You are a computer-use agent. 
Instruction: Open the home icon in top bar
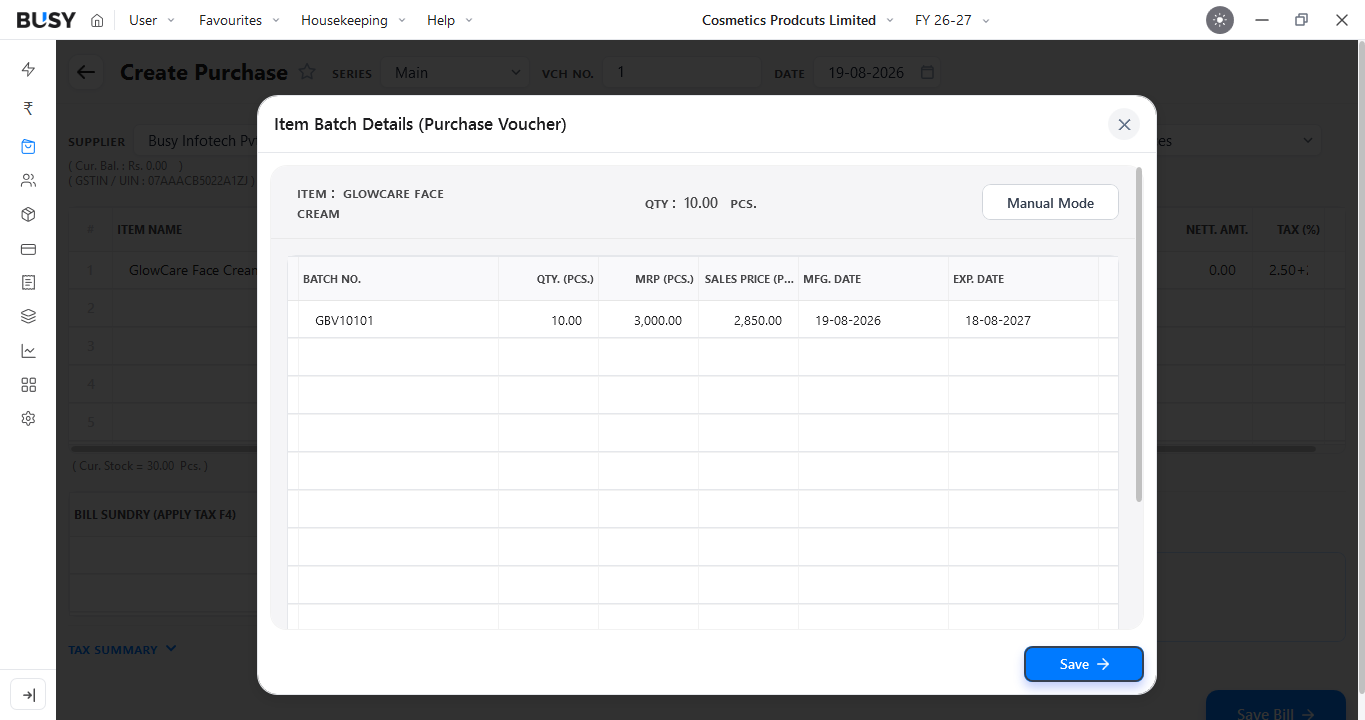click(97, 20)
